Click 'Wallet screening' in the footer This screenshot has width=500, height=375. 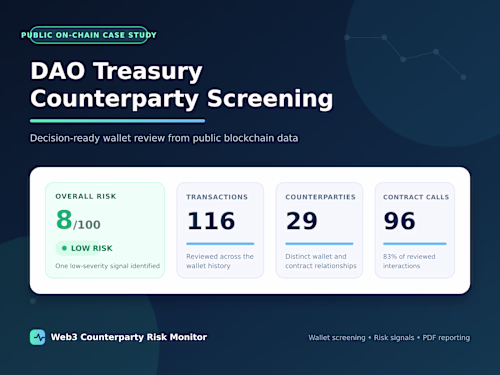click(337, 338)
